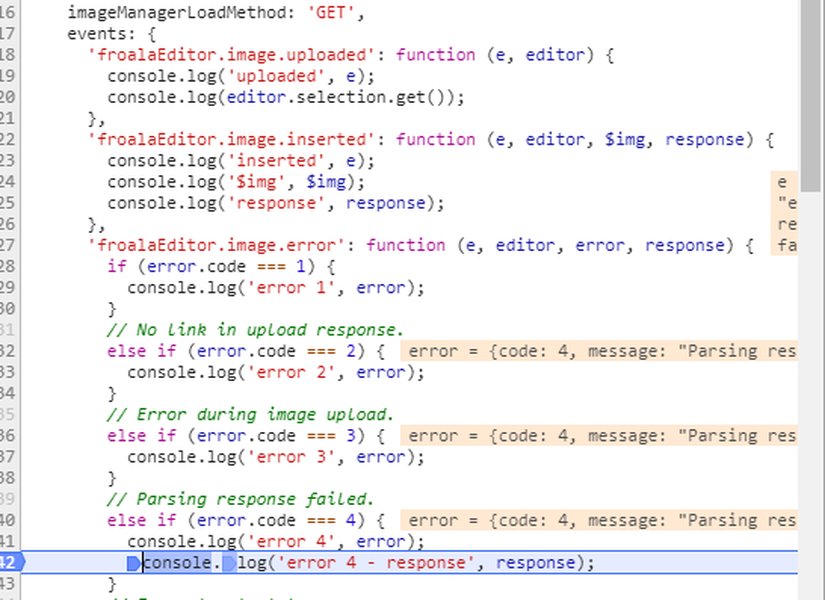
Task: Click the comment 'Error during image upload.'
Action: pos(250,415)
